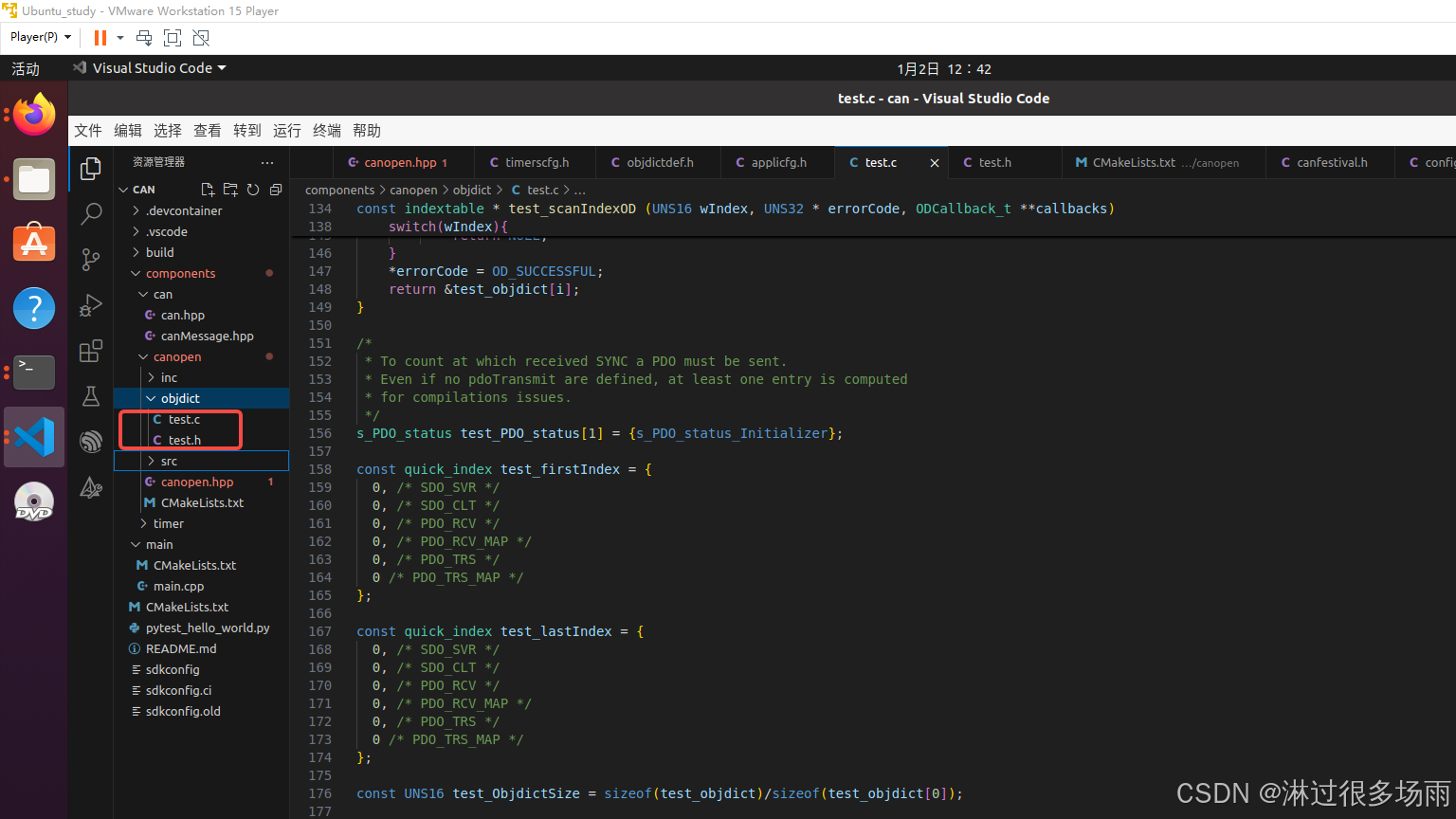This screenshot has height=819, width=1456.
Task: Pause the virtual machine in VMware toolbar
Action: coord(100,38)
